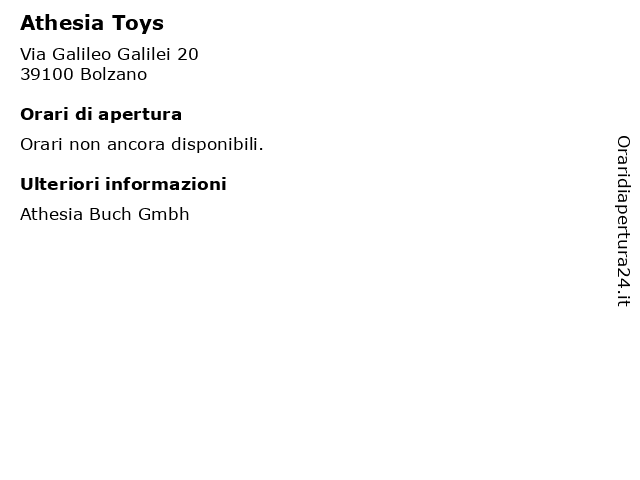
Task: Click the word Galilei in the street name
Action: pyautogui.click(x=144, y=54)
